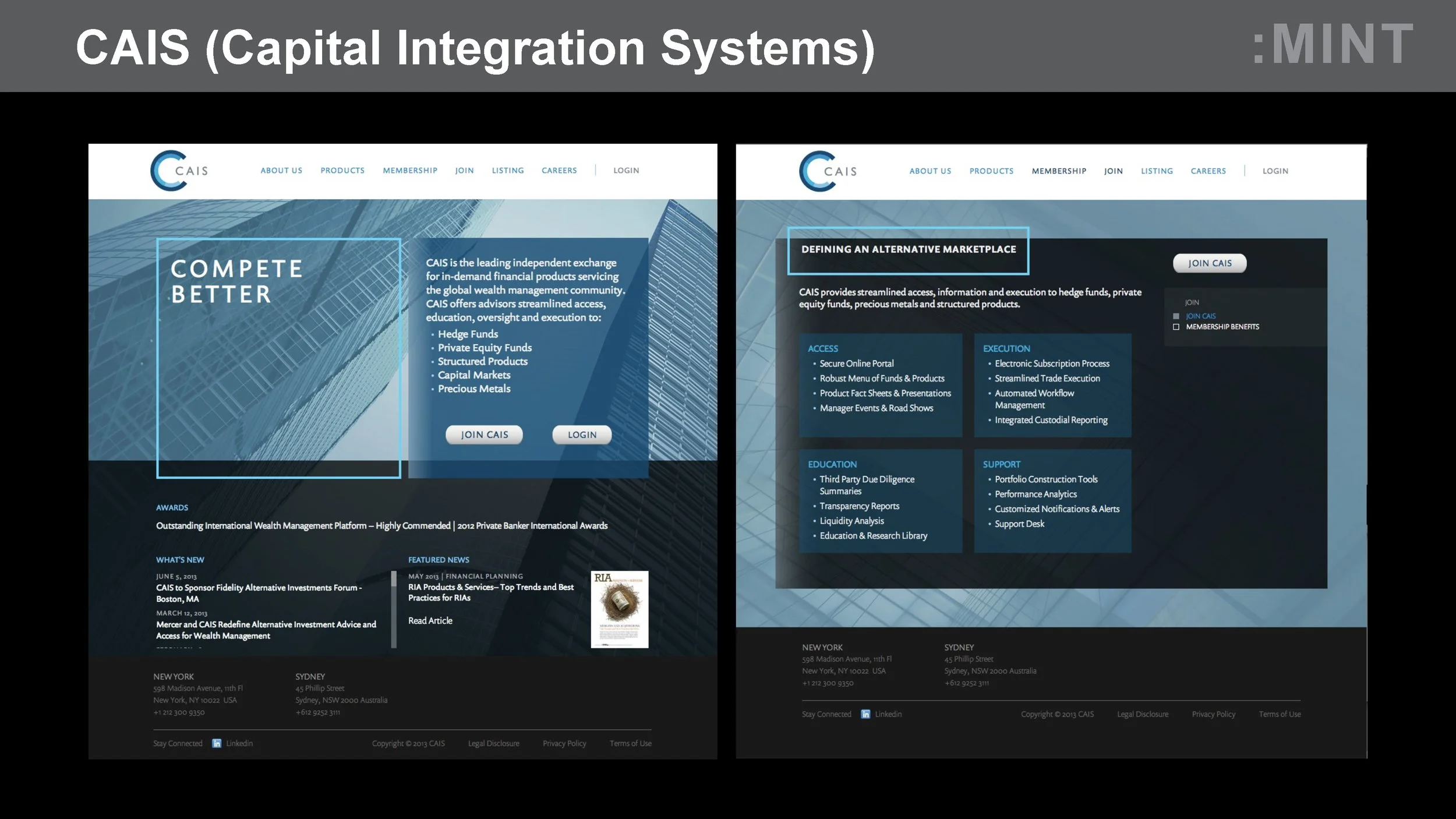This screenshot has width=1456, height=819.
Task: Click the CAIS logo on right page
Action: pos(828,171)
